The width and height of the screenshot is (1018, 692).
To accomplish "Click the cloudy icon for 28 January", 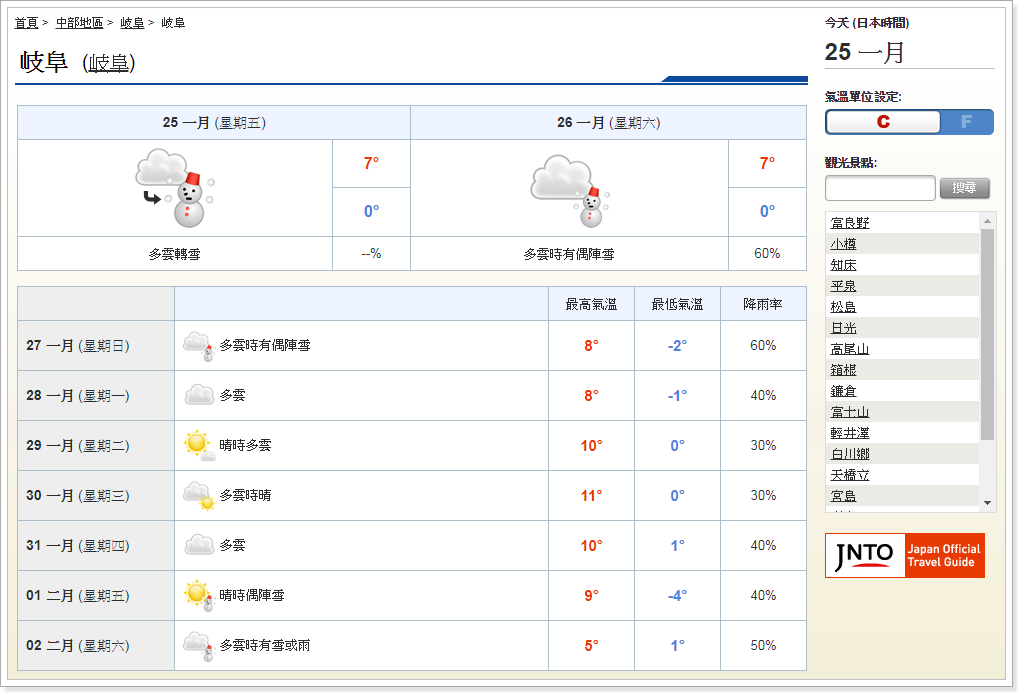I will pos(198,396).
